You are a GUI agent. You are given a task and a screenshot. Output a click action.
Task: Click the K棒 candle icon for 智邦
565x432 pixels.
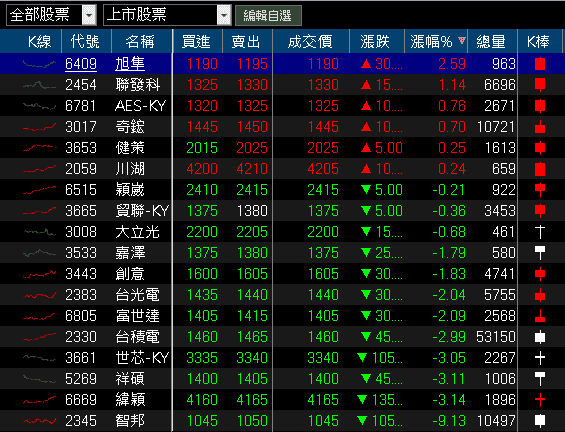click(540, 421)
